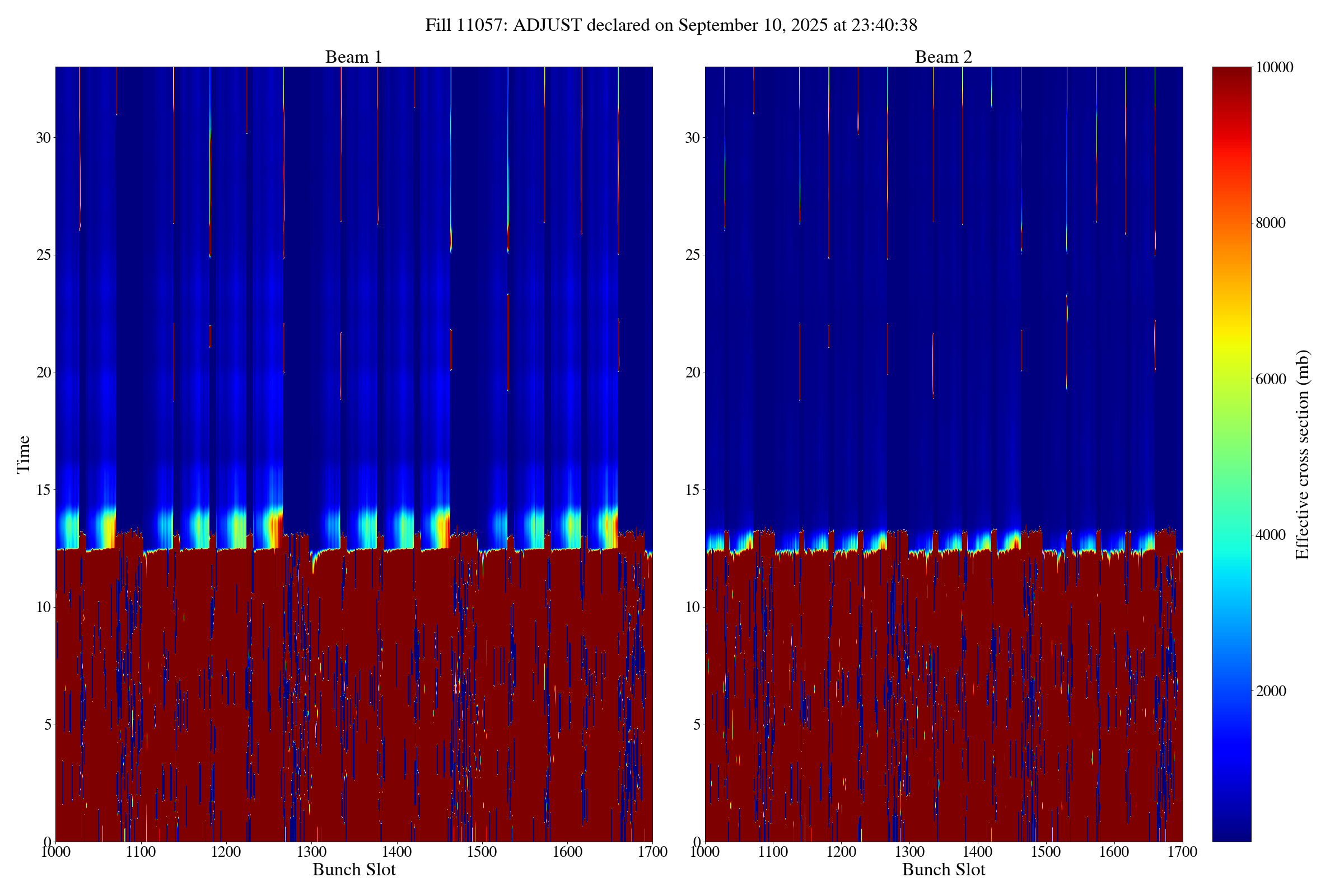
Task: Click the Time y-axis label
Action: coord(24,454)
